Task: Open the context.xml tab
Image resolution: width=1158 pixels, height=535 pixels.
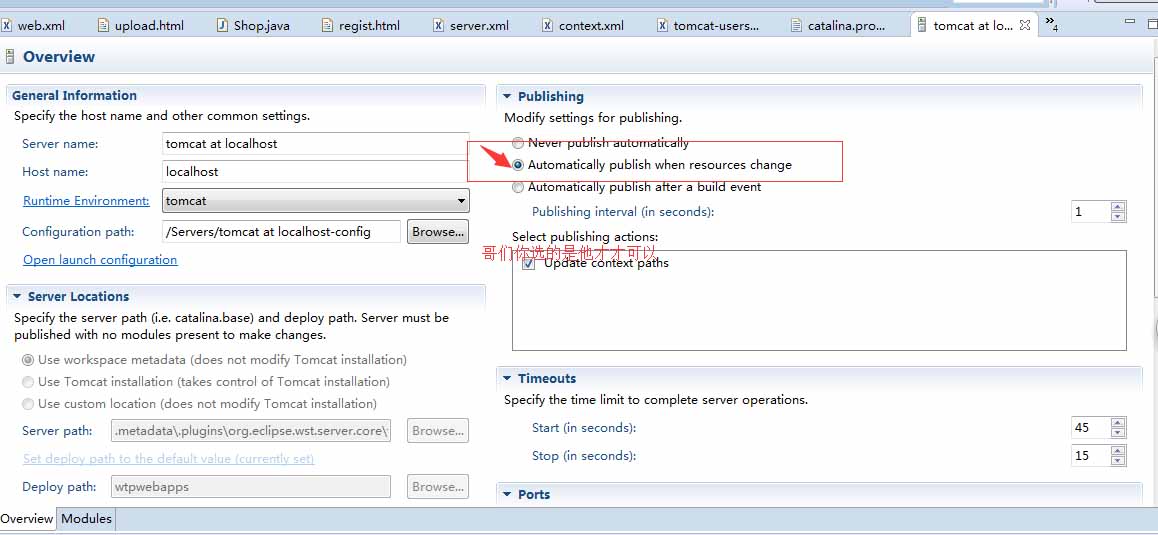Action: [583, 25]
